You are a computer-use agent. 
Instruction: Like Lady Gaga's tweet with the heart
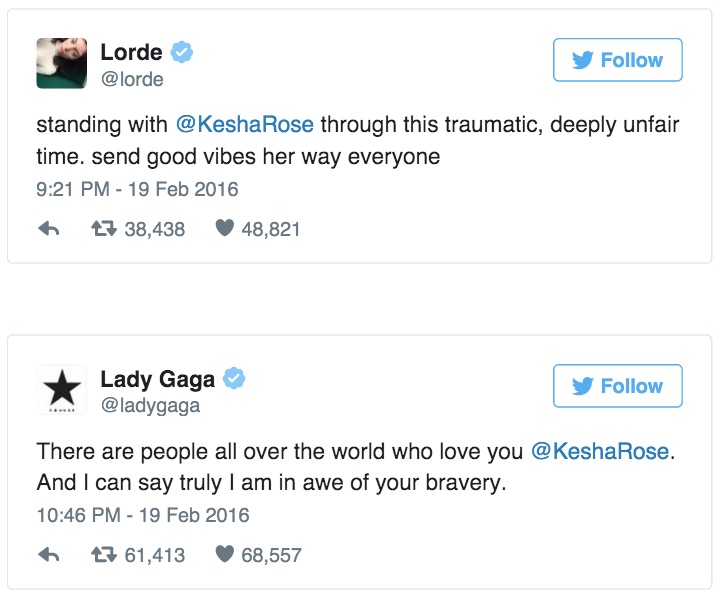click(225, 555)
